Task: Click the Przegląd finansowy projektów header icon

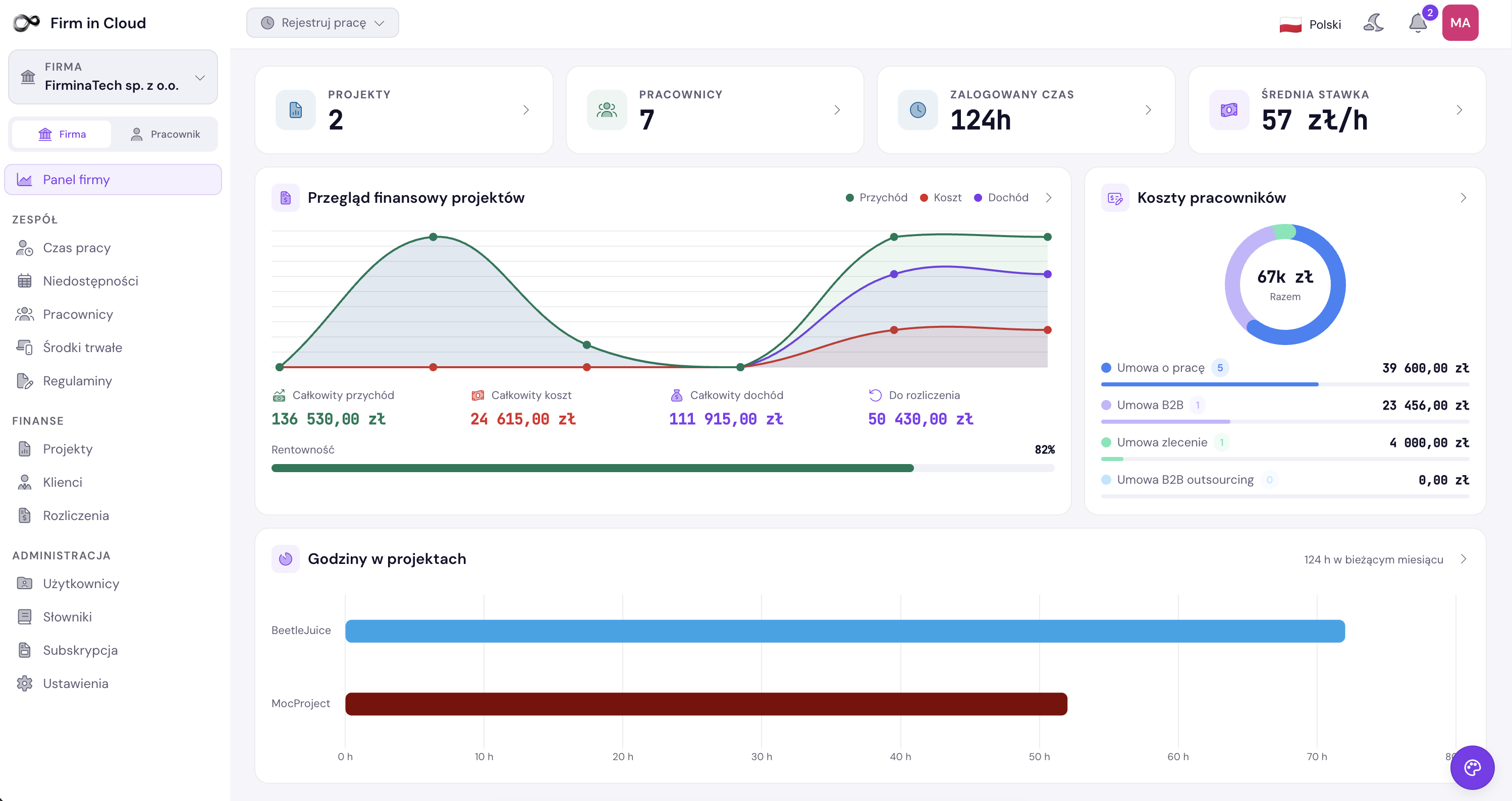Action: coord(286,198)
